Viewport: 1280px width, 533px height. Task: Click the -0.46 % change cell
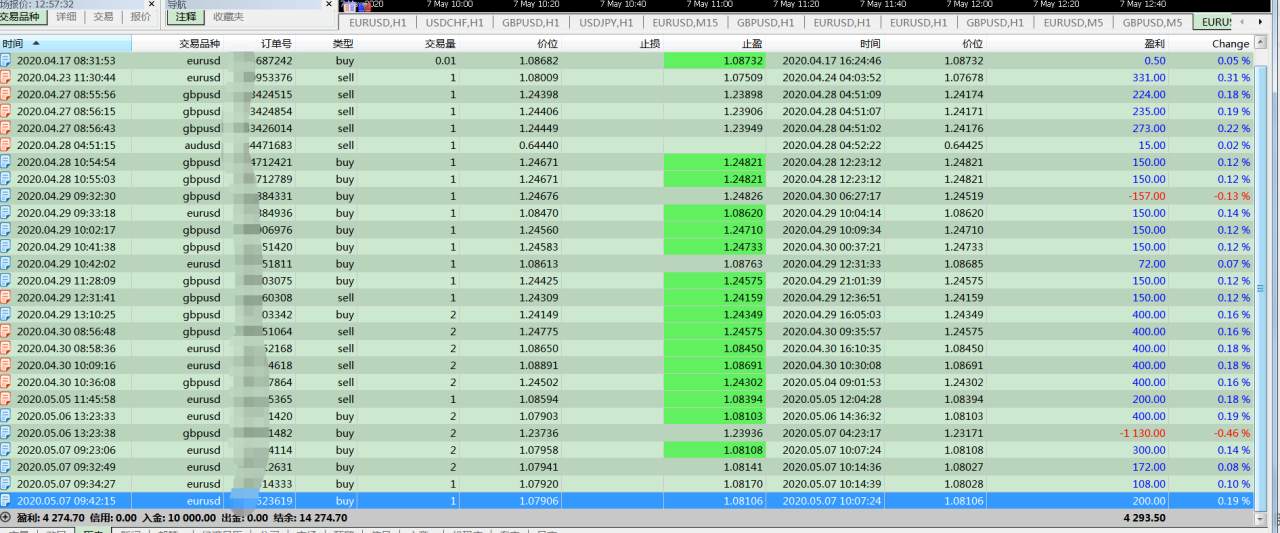pos(1231,433)
